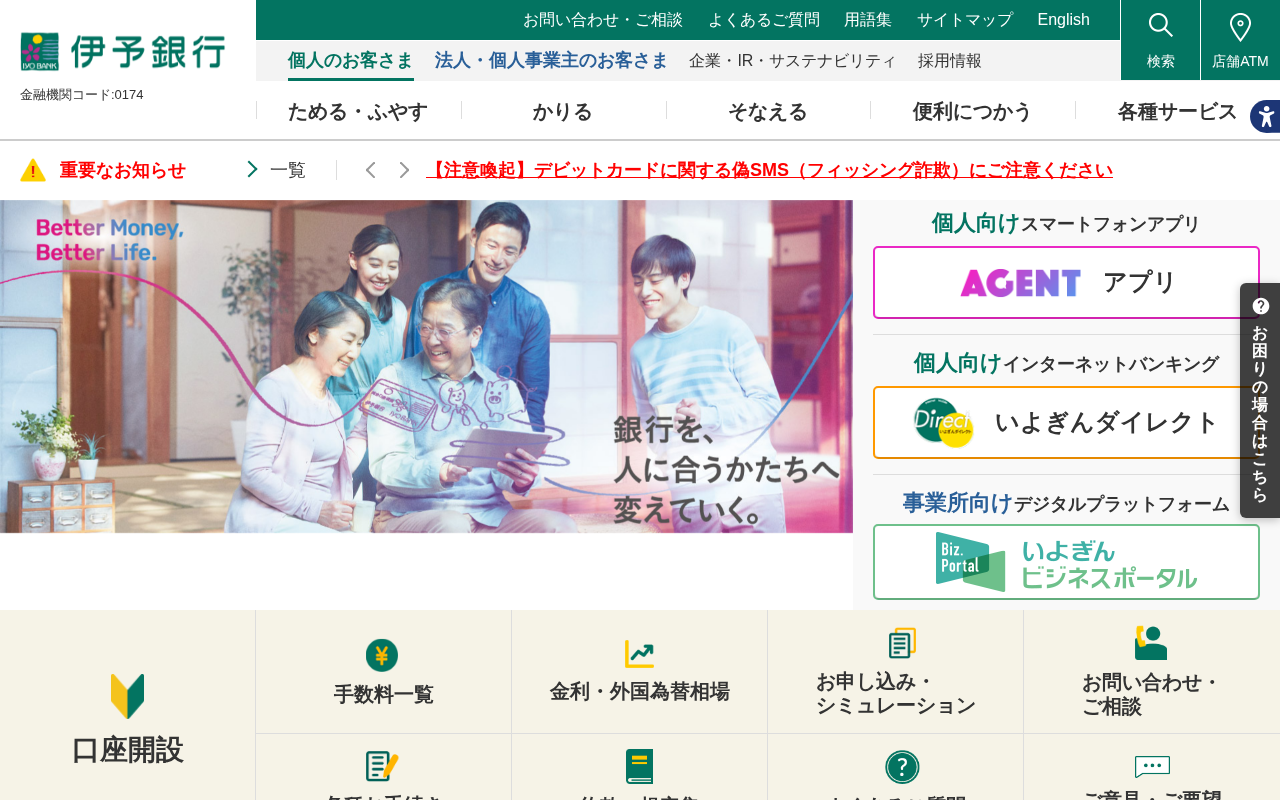Click the Iyo Bank logo
Image resolution: width=1280 pixels, height=800 pixels.
click(123, 51)
